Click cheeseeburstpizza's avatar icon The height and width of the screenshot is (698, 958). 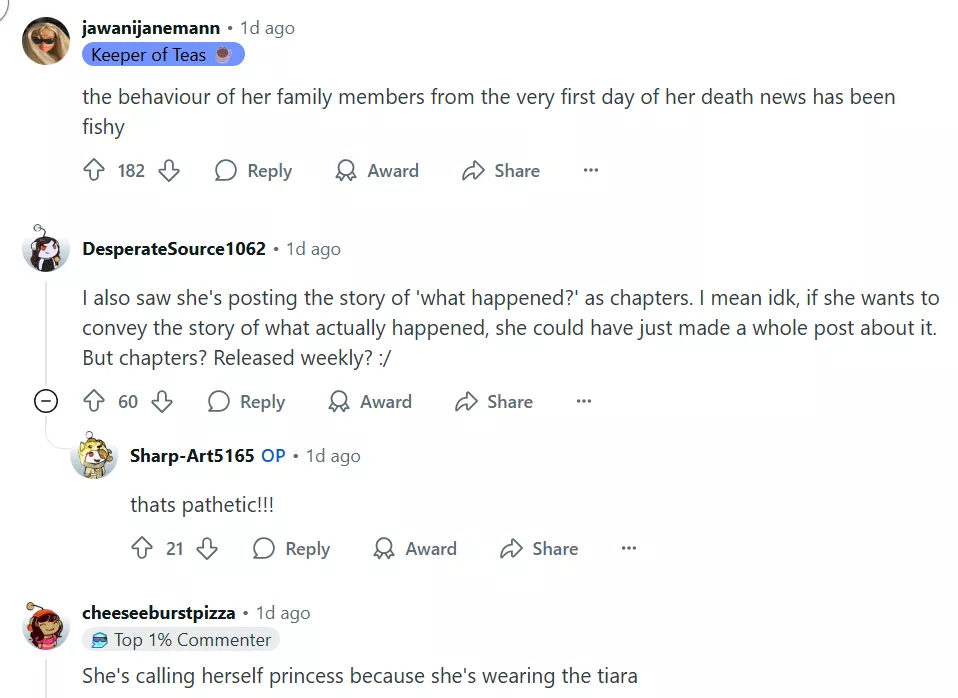coord(46,626)
